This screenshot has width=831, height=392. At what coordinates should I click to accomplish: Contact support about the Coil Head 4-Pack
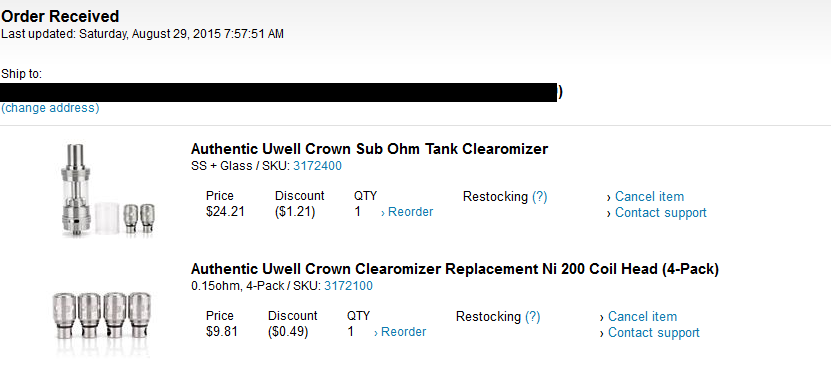(650, 333)
